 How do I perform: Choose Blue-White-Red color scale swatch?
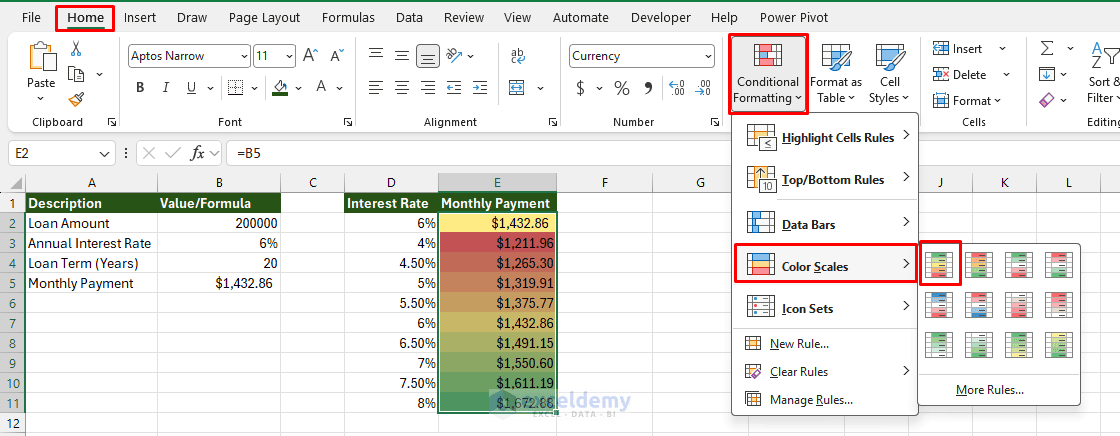click(940, 304)
